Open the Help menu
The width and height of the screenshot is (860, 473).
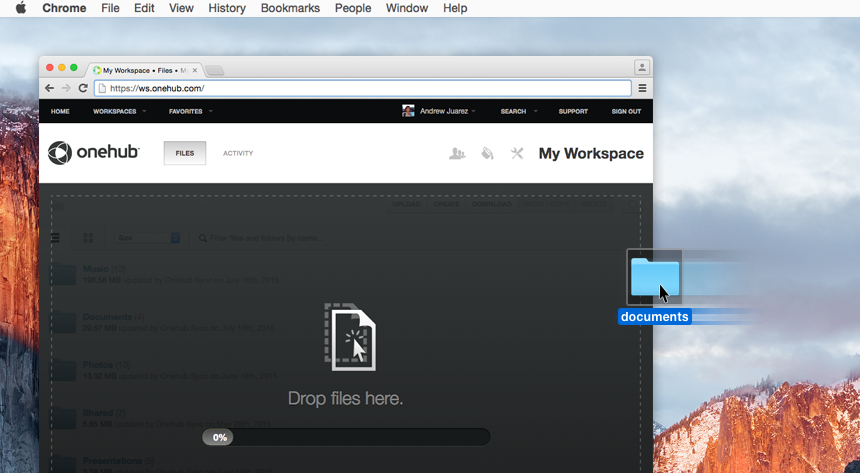click(x=455, y=8)
